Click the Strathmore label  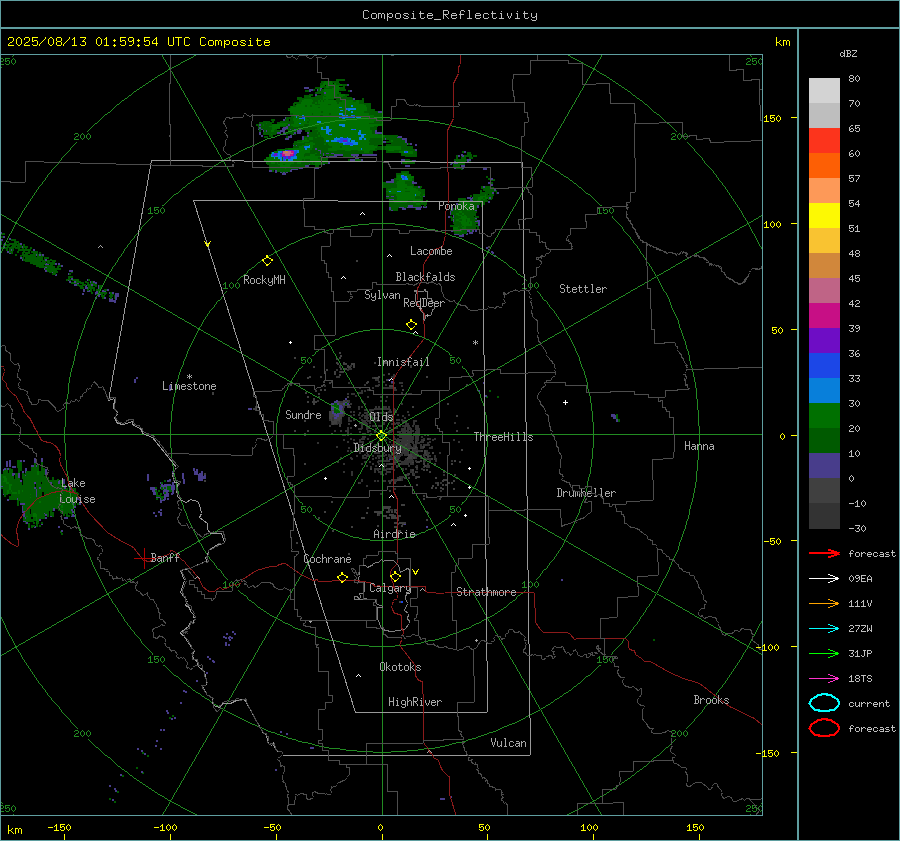pos(486,592)
